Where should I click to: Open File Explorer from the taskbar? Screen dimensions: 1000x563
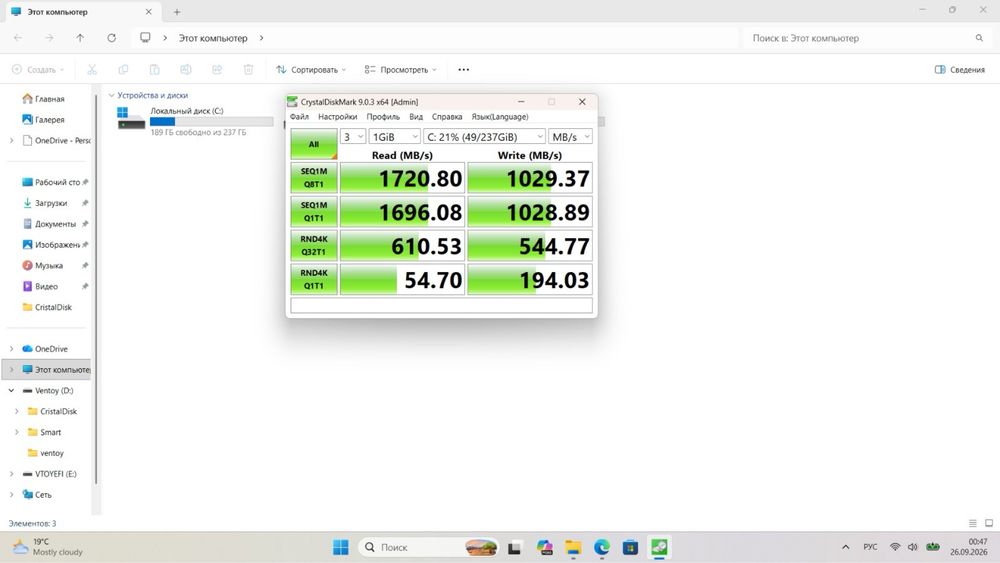click(573, 547)
